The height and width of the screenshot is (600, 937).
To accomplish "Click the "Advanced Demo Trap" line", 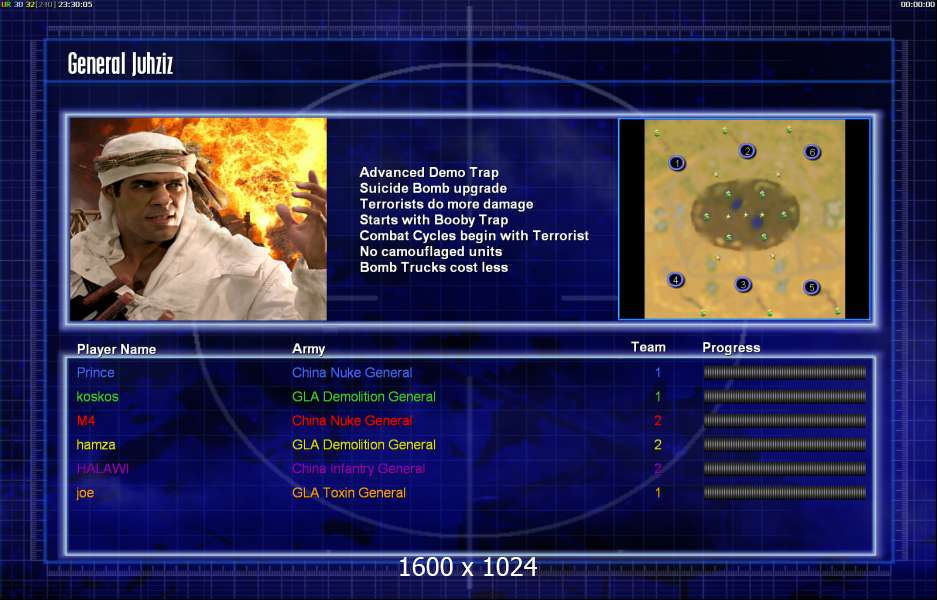I will 429,173.
